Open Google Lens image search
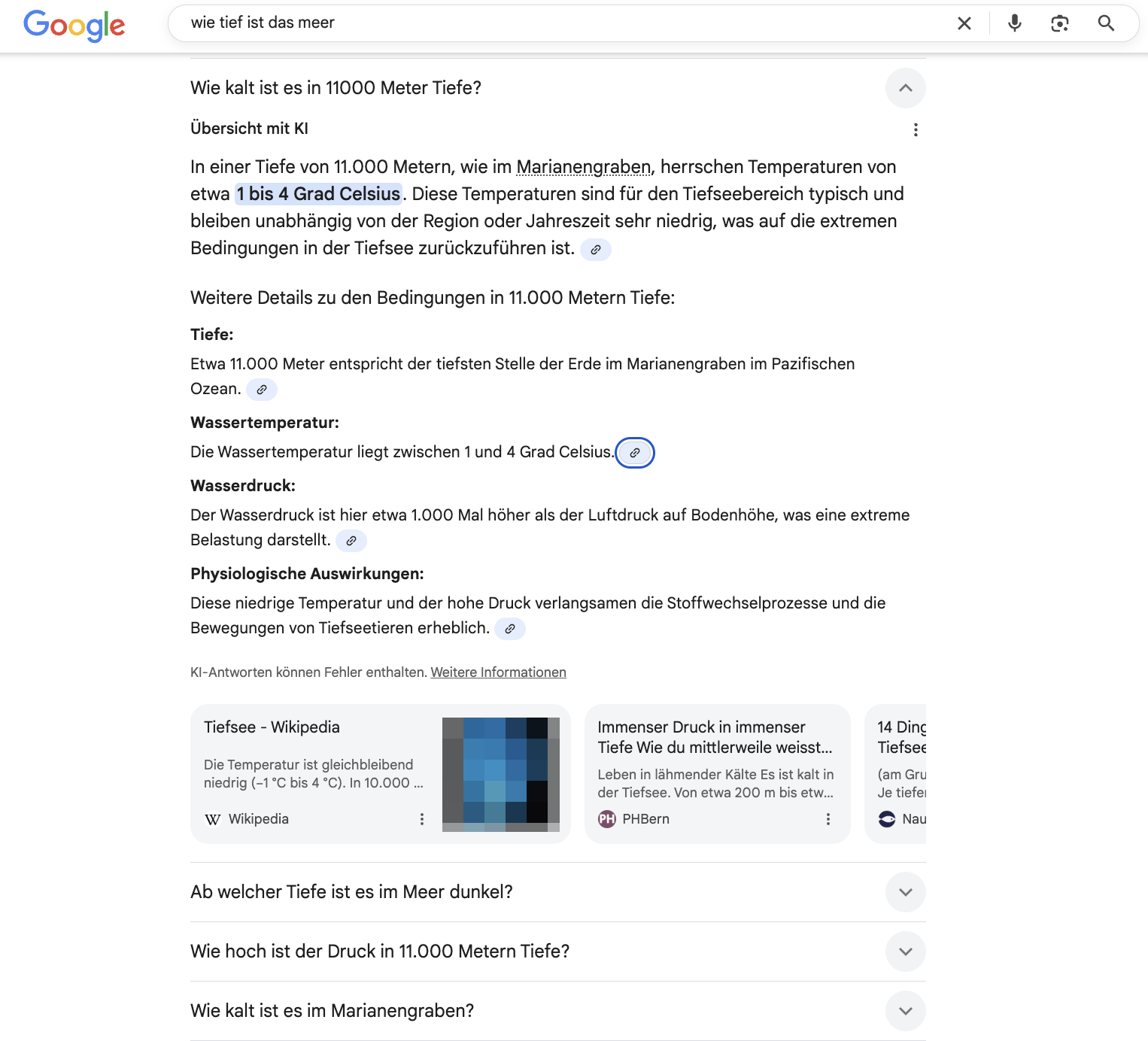1148x1041 pixels. 1059,23
